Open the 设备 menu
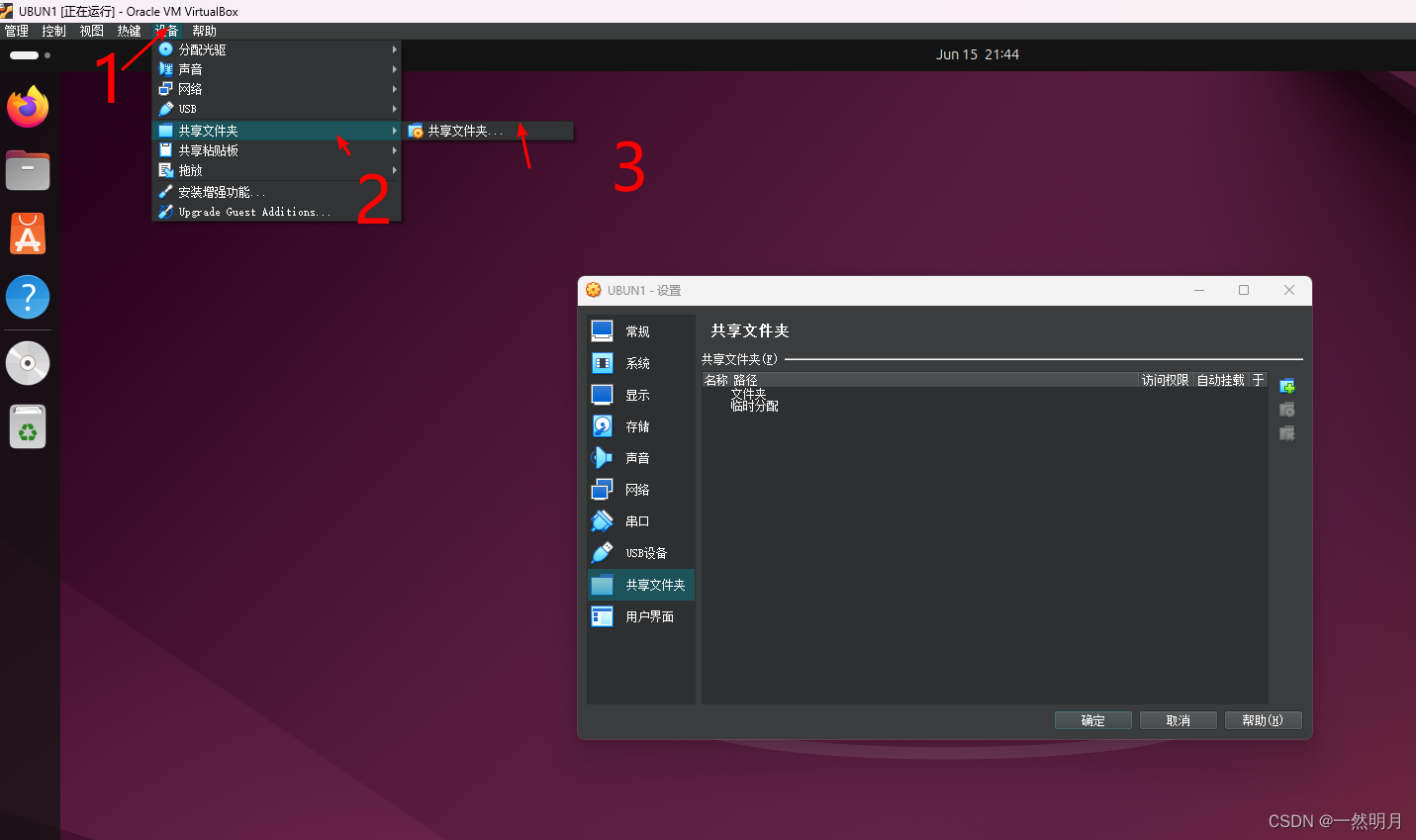The image size is (1416, 840). pos(166,31)
